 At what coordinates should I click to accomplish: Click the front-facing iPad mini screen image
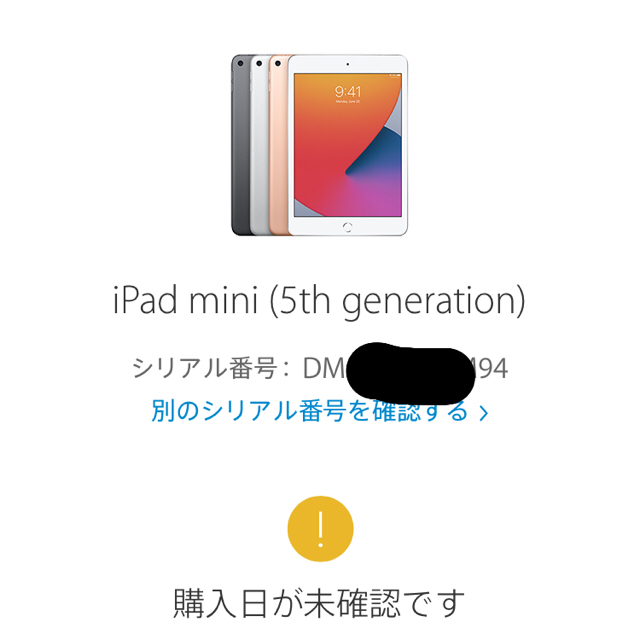click(348, 145)
